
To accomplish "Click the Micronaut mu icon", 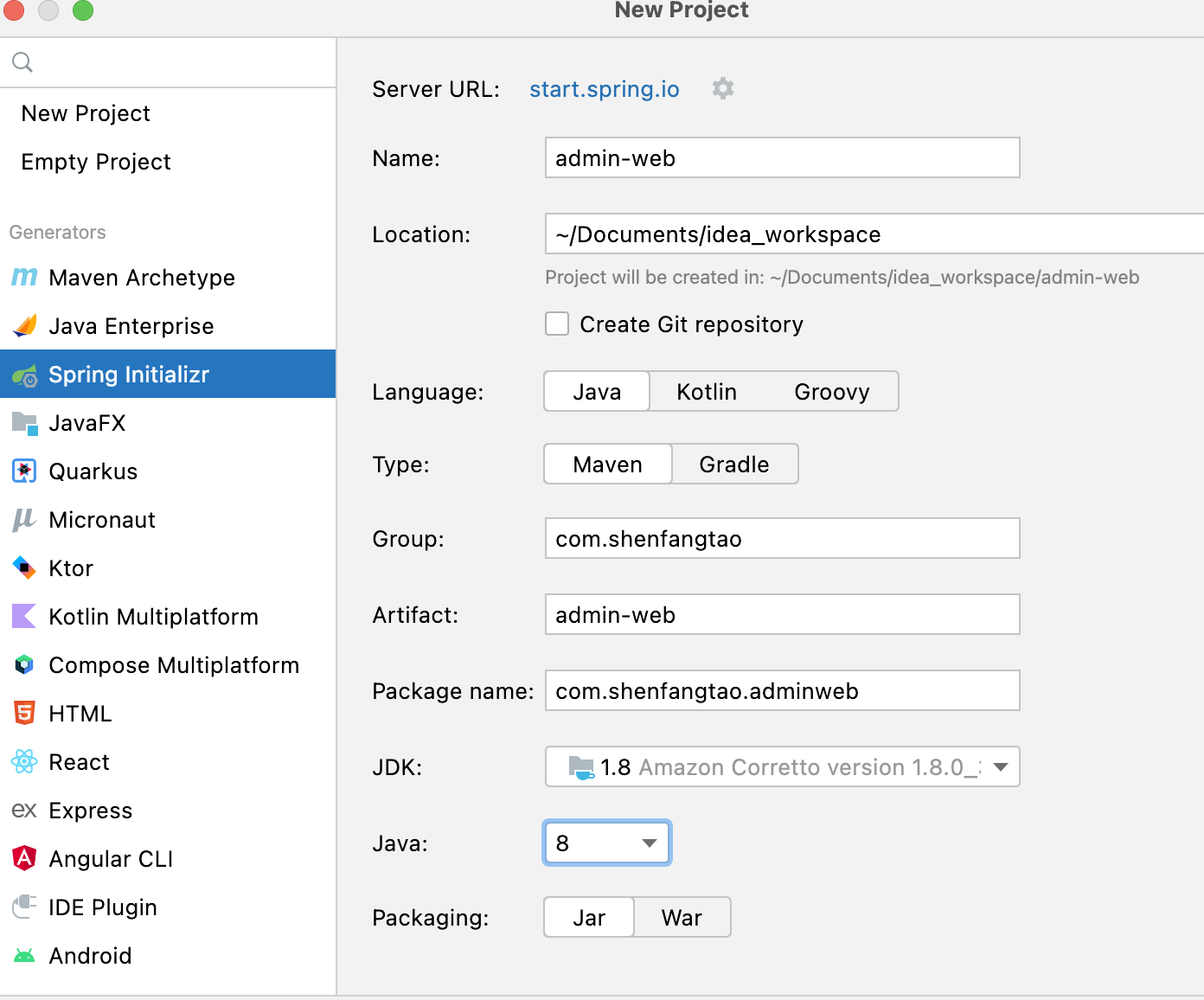I will tap(24, 520).
